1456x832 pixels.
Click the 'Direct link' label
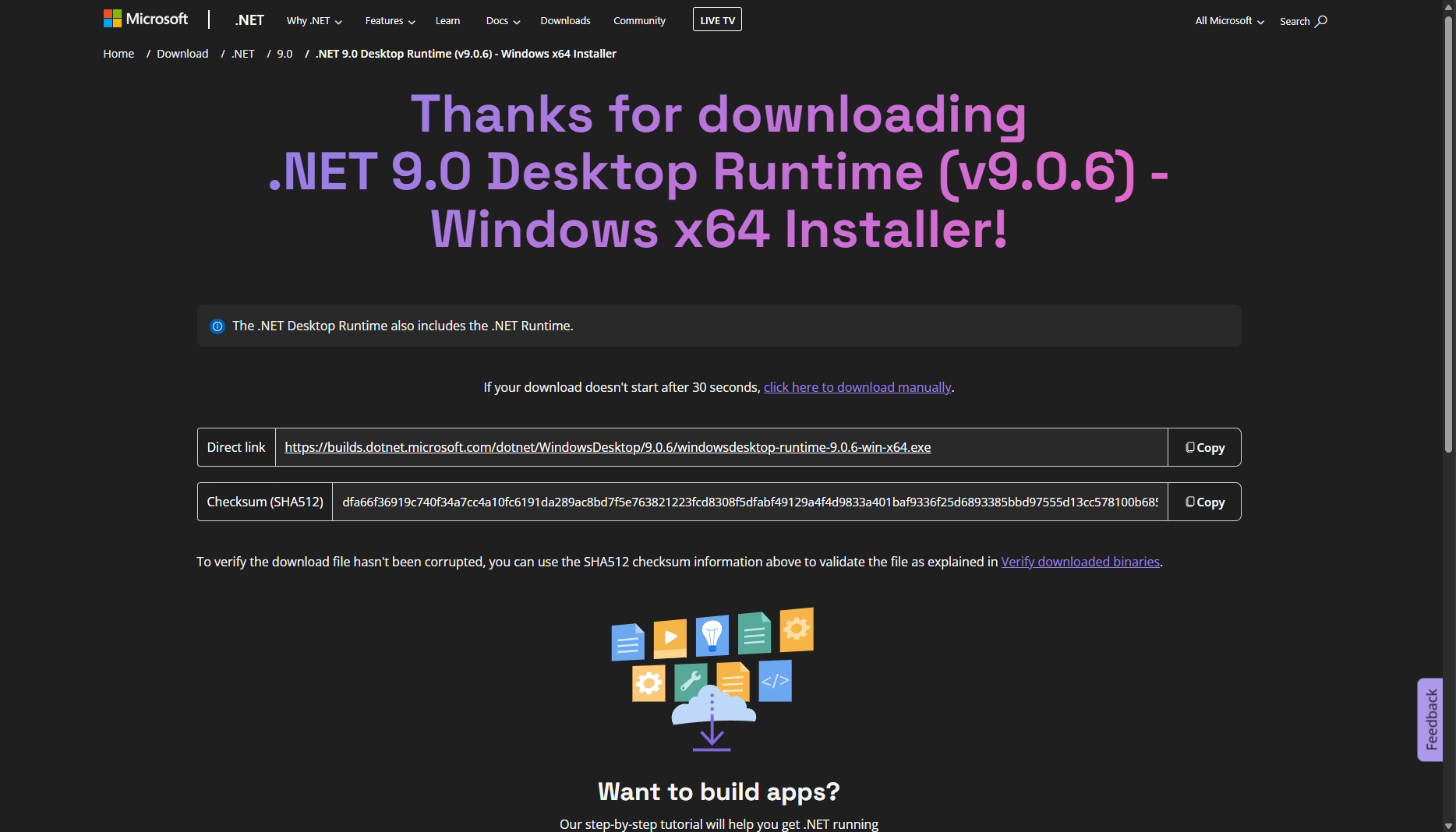pos(236,447)
